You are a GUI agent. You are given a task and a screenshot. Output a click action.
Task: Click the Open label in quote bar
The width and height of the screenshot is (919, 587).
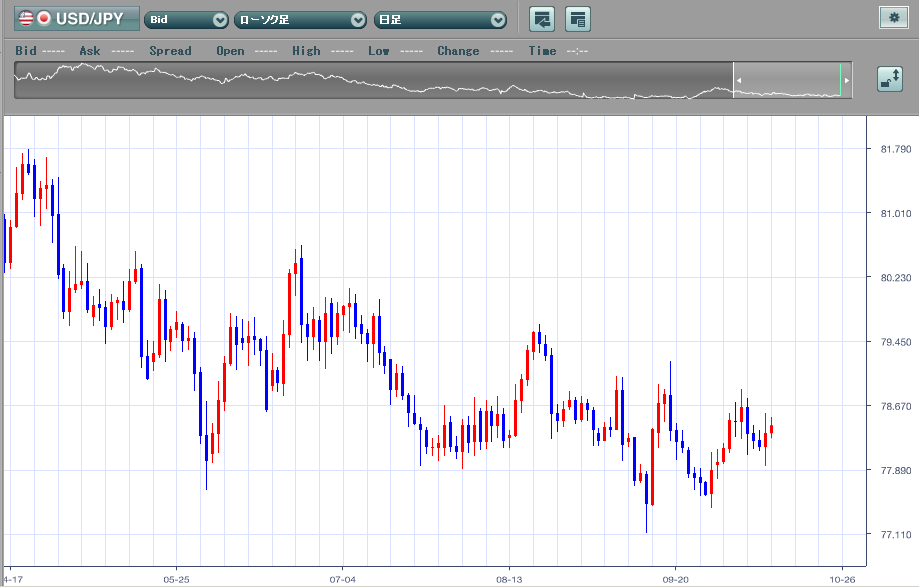click(230, 51)
